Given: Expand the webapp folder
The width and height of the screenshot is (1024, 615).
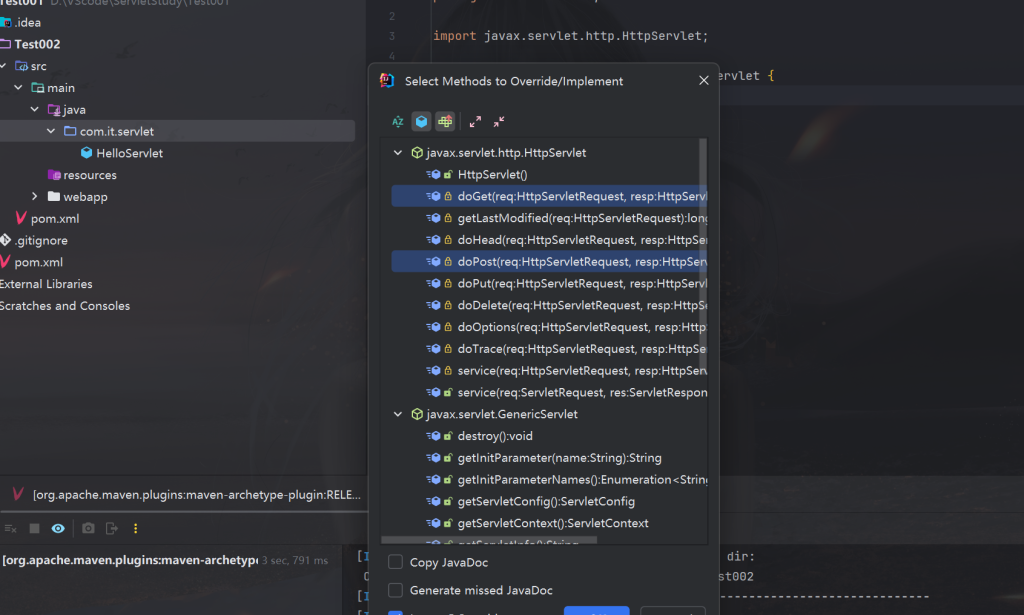Looking at the screenshot, I should tap(35, 197).
